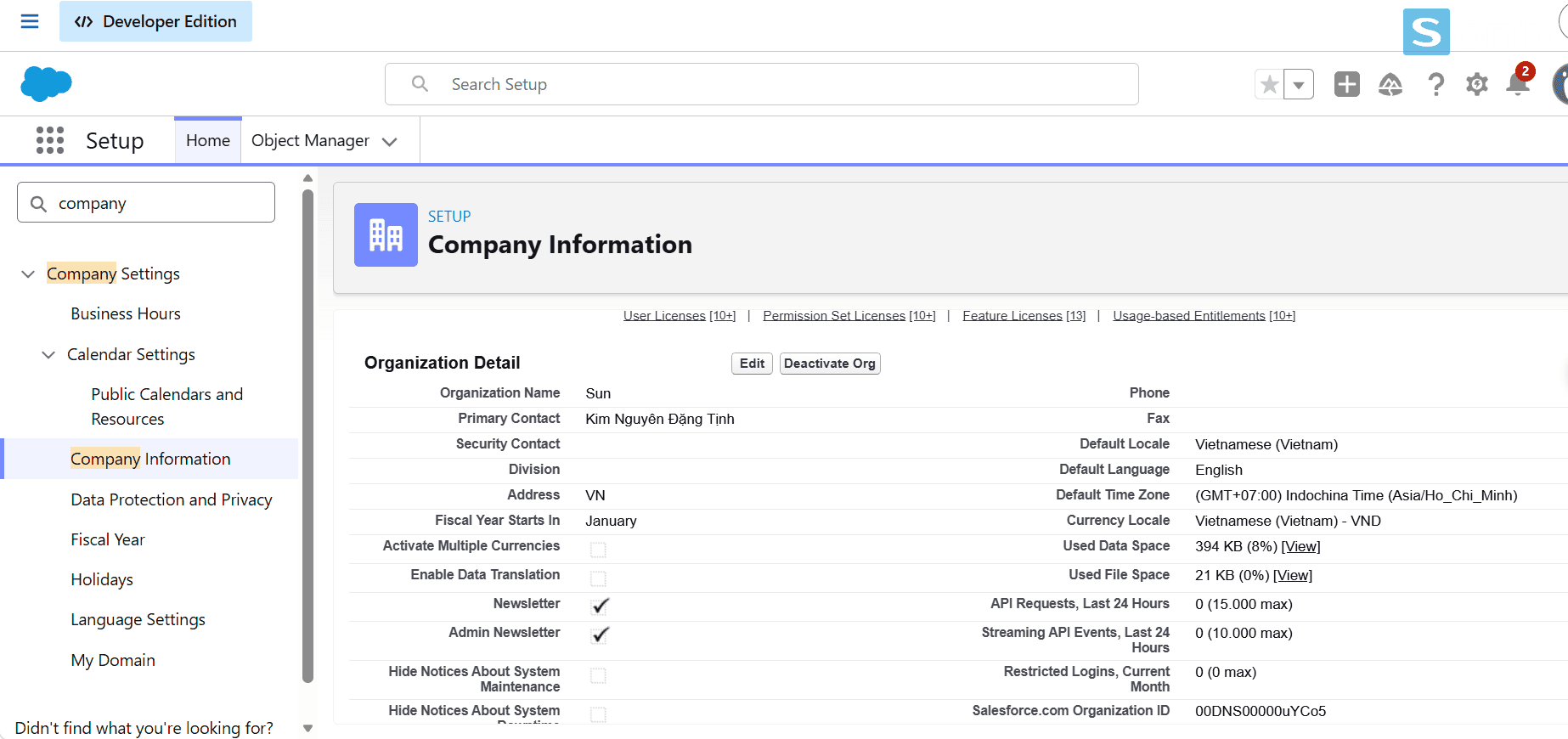Open Language Settings in the sidebar
Screen dimensions: 1568x739
point(138,619)
